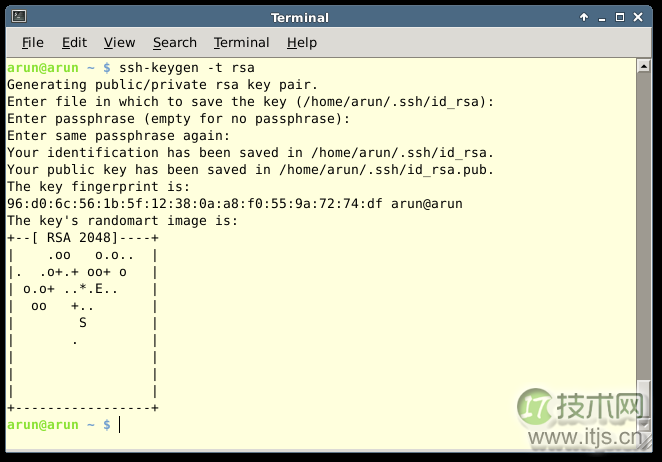662x462 pixels.
Task: Click the scrollbar up arrow
Action: 645,66
